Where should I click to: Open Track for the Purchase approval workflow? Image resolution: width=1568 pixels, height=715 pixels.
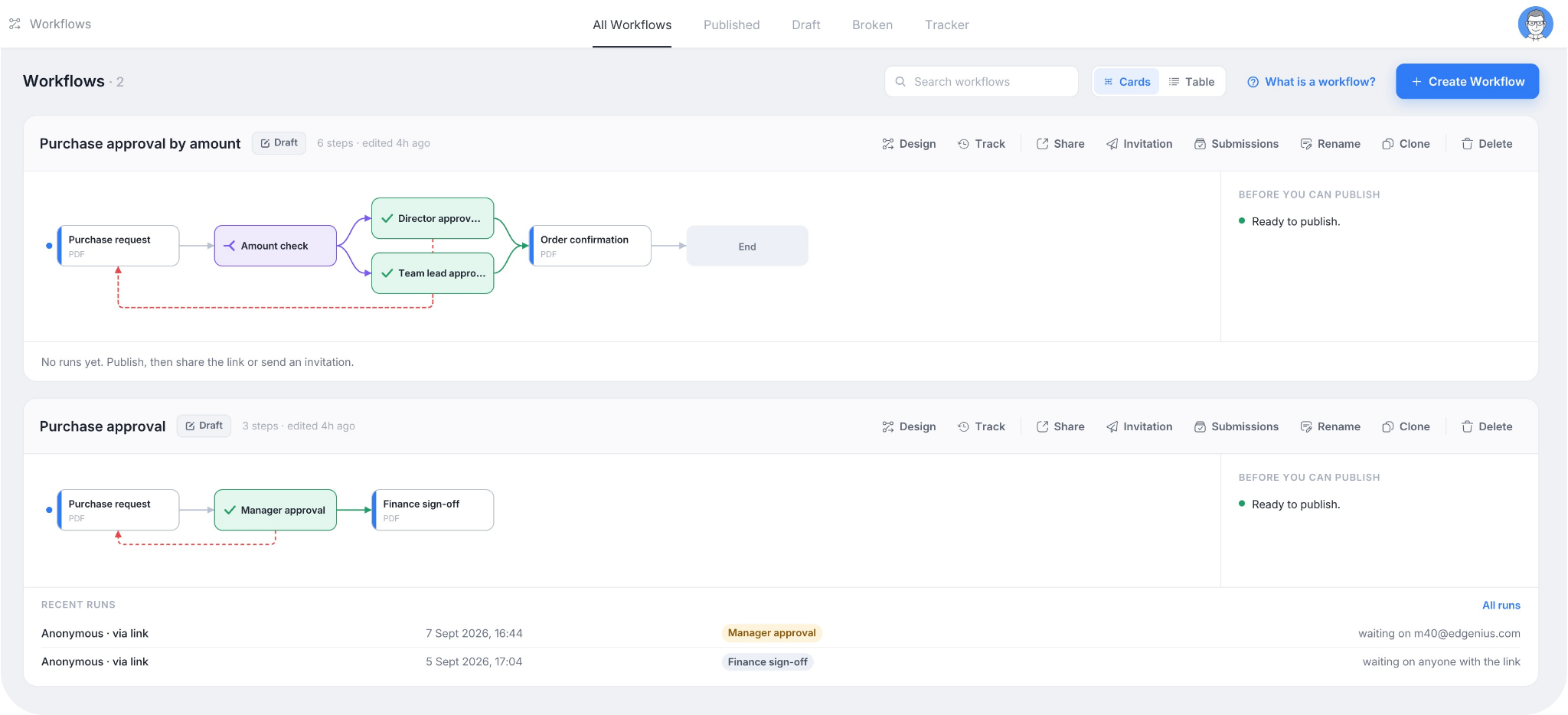(x=982, y=426)
